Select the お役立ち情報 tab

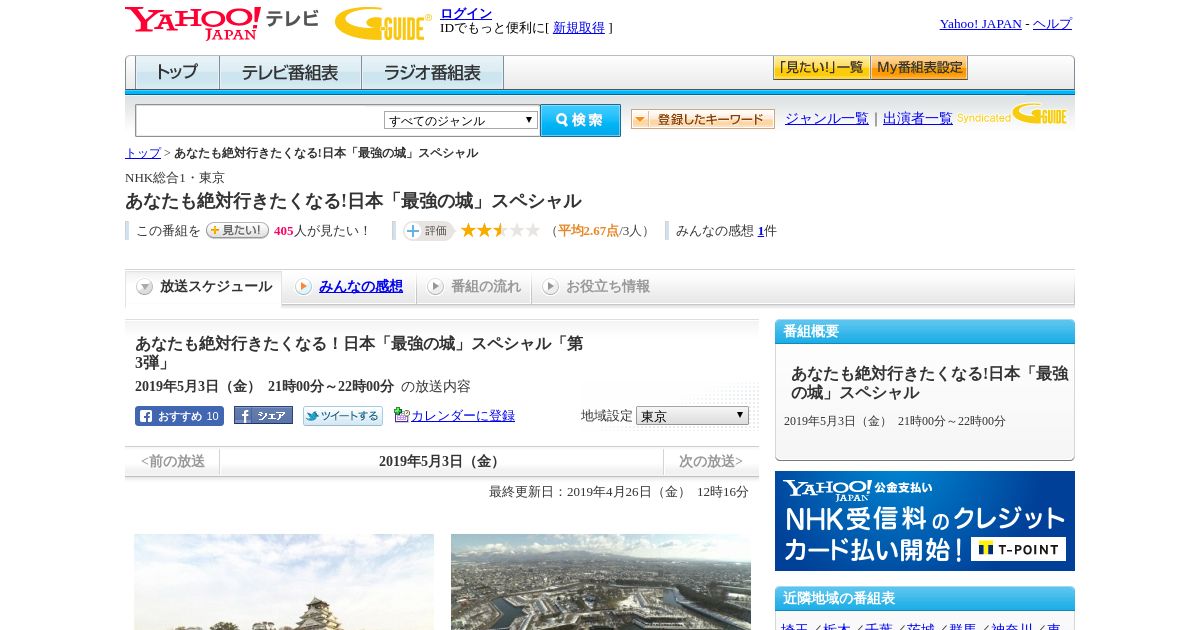point(596,287)
